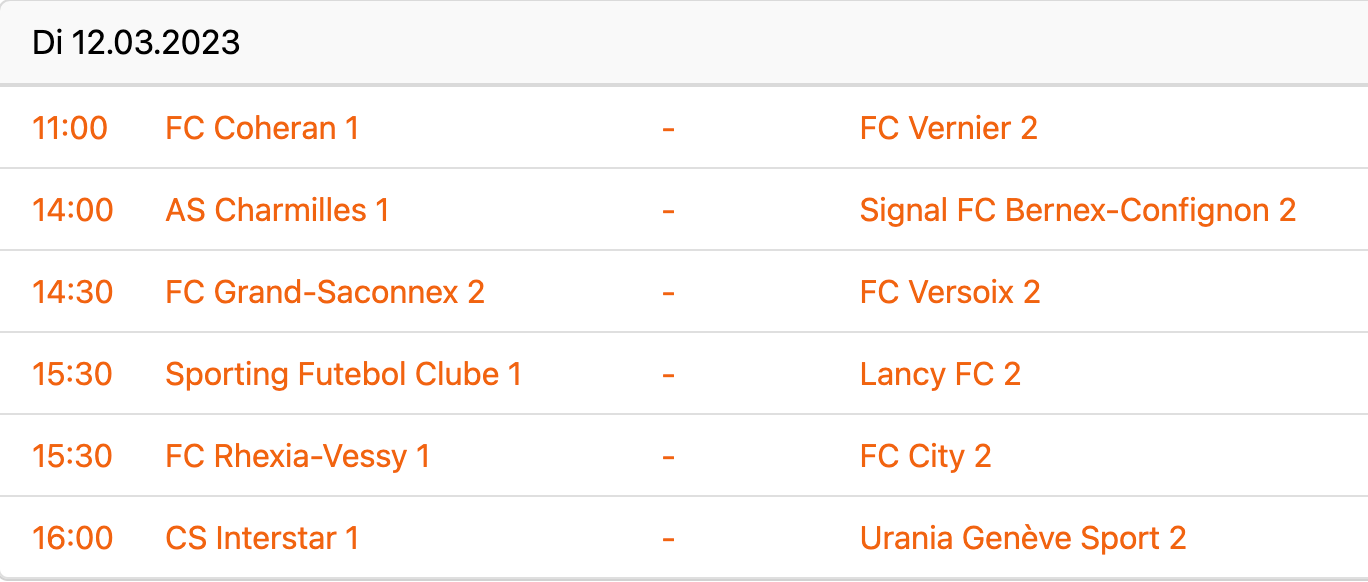Open the 14:00 match time link
Viewport: 1368px width, 582px height.
point(72,210)
